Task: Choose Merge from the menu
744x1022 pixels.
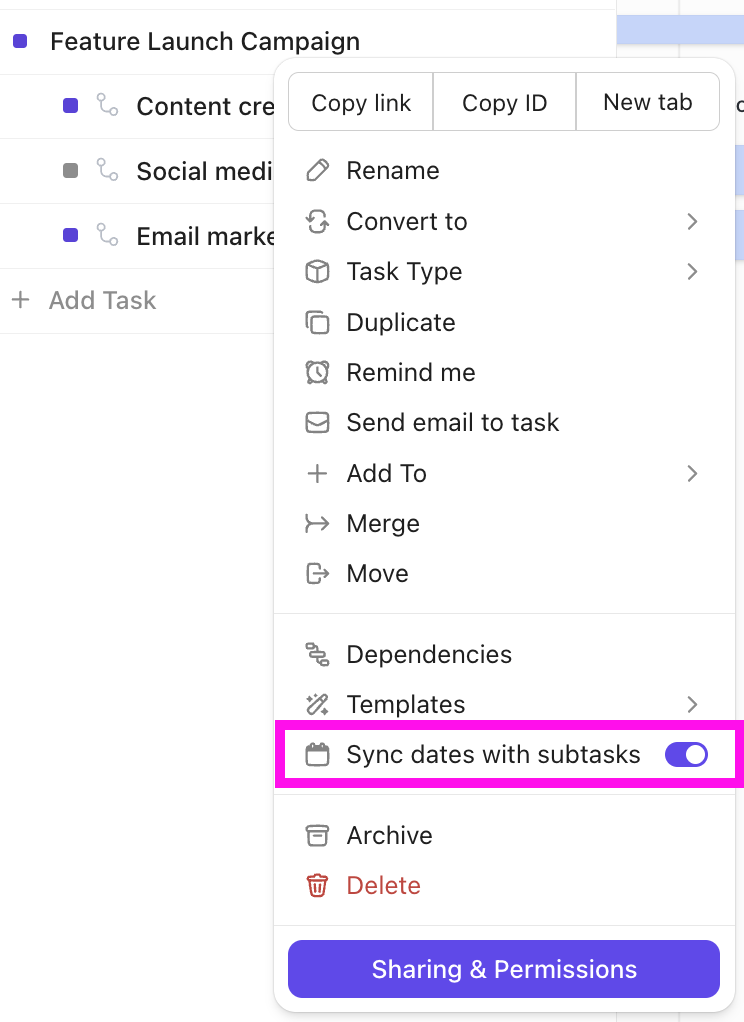Action: [x=505, y=523]
